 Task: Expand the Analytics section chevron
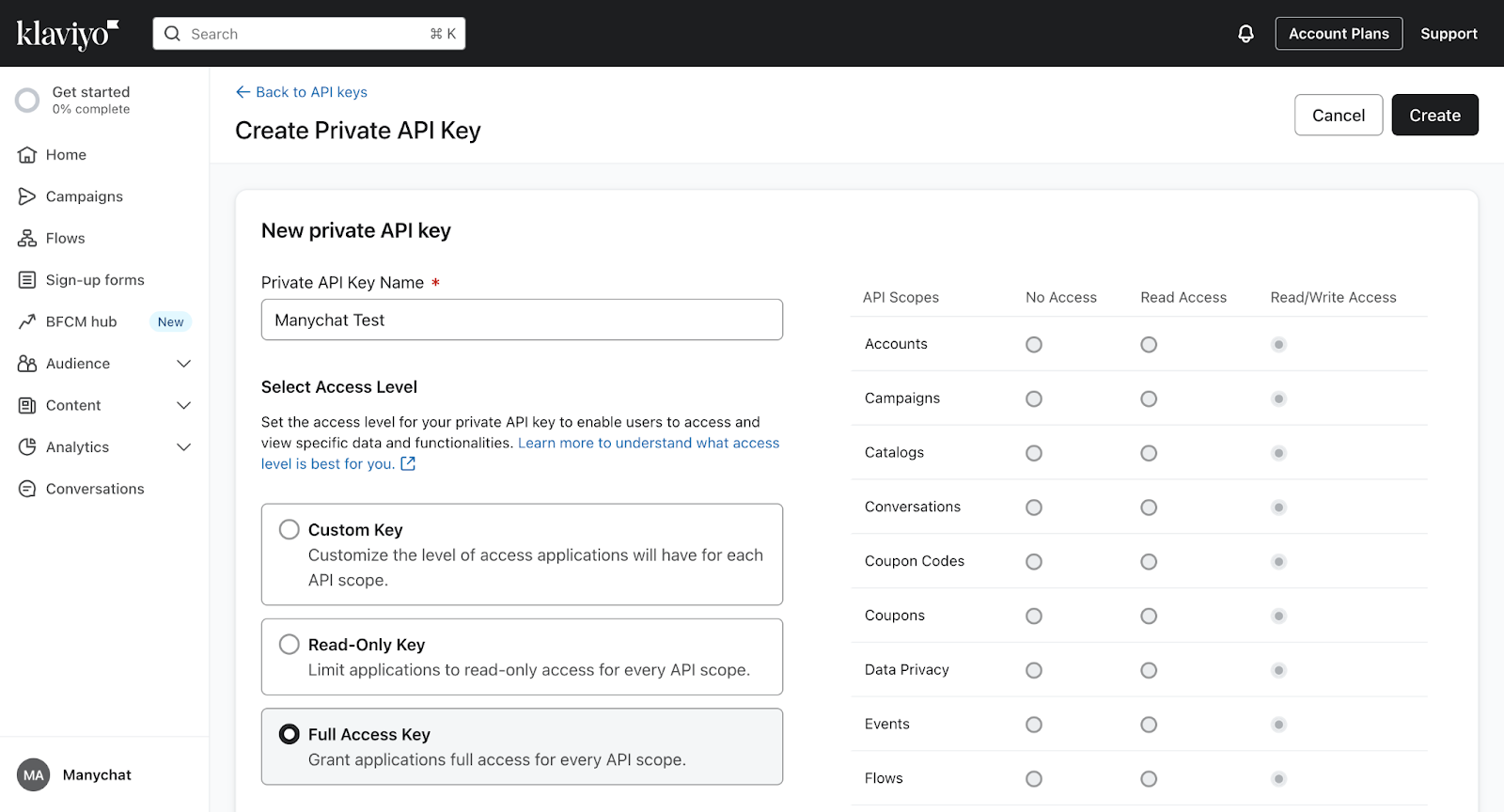184,447
